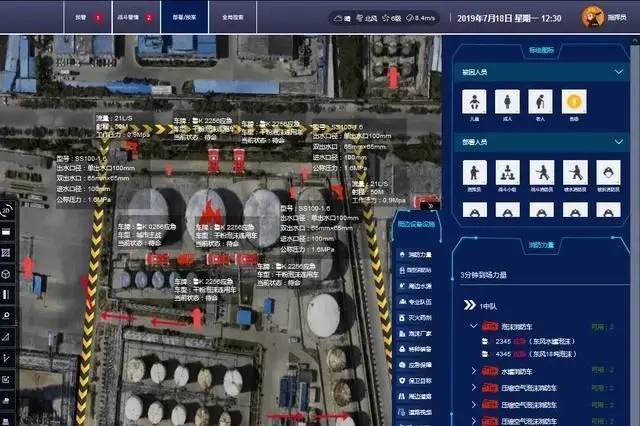Open 道路视频 in the facilities list
The width and height of the screenshot is (640, 426).
[x=415, y=412]
